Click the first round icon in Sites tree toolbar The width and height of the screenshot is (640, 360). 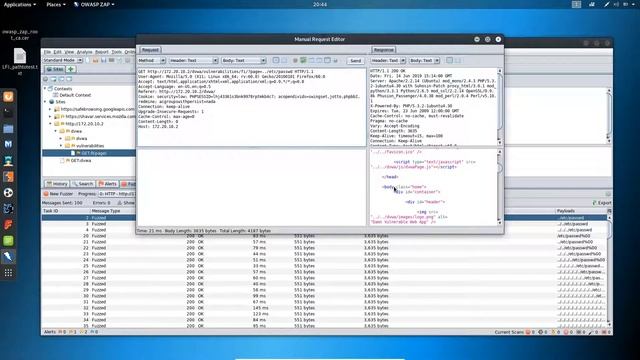pyautogui.click(x=46, y=79)
